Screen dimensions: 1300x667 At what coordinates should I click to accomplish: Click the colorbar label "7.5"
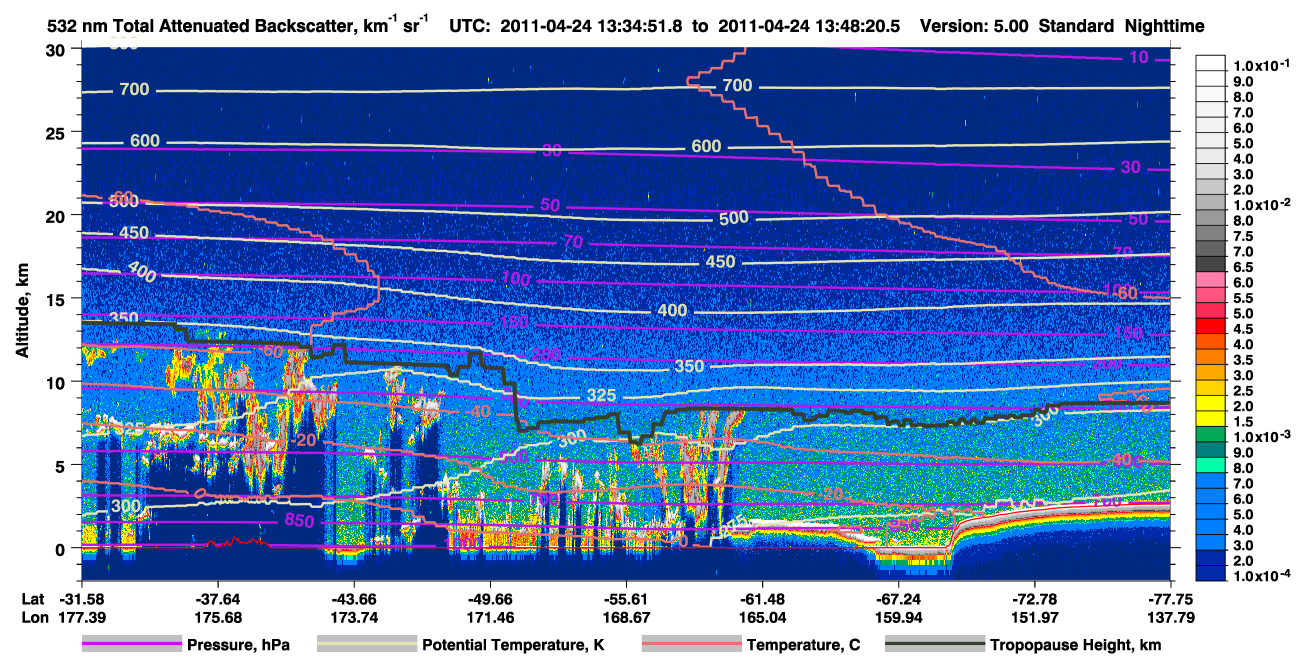[x=1243, y=236]
